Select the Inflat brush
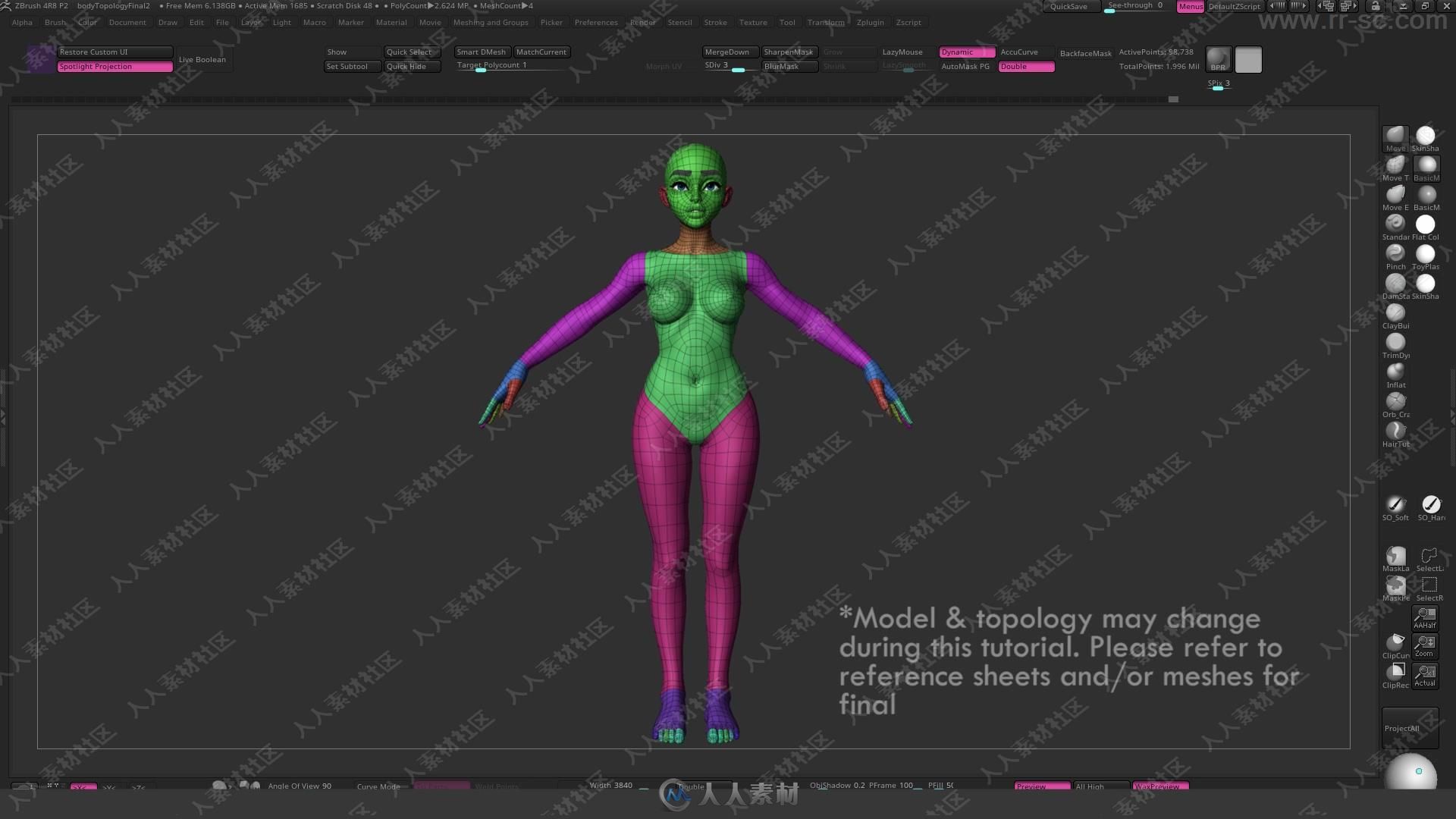The image size is (1456, 819). [1395, 375]
